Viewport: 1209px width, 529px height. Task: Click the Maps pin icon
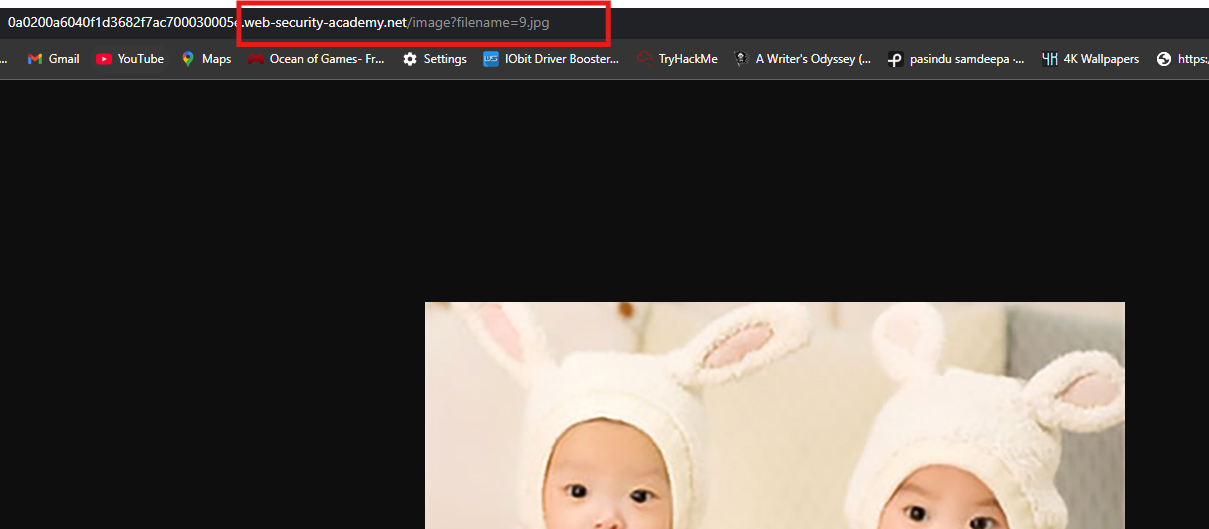[188, 59]
